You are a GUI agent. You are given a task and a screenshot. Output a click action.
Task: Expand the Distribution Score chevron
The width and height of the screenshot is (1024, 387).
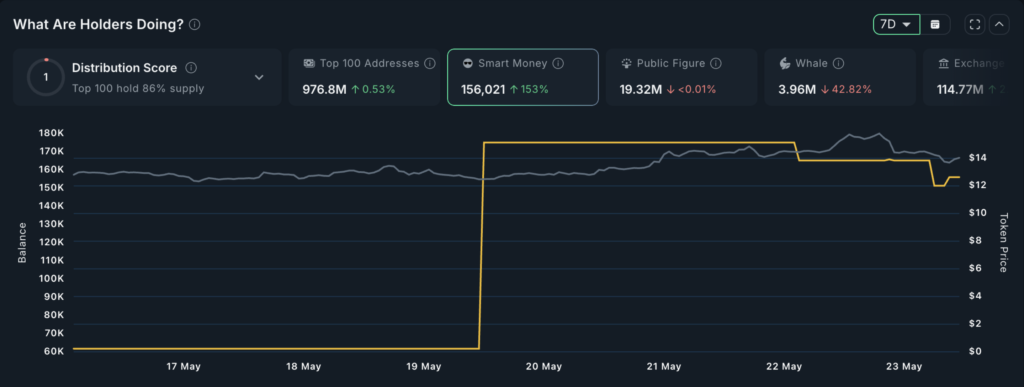point(259,77)
